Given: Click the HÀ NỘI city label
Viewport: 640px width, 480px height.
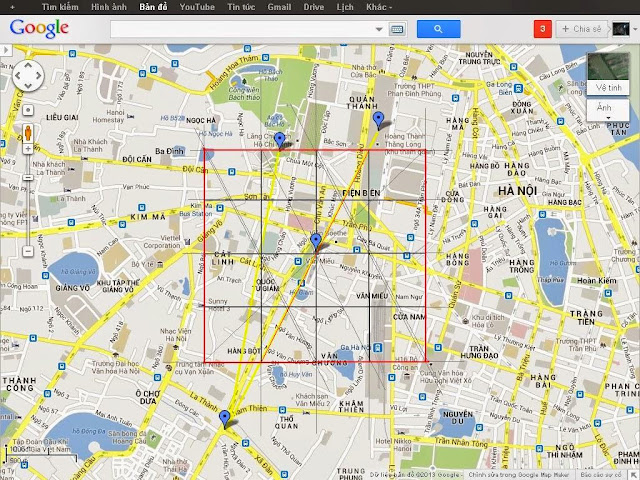Looking at the screenshot, I should [517, 191].
